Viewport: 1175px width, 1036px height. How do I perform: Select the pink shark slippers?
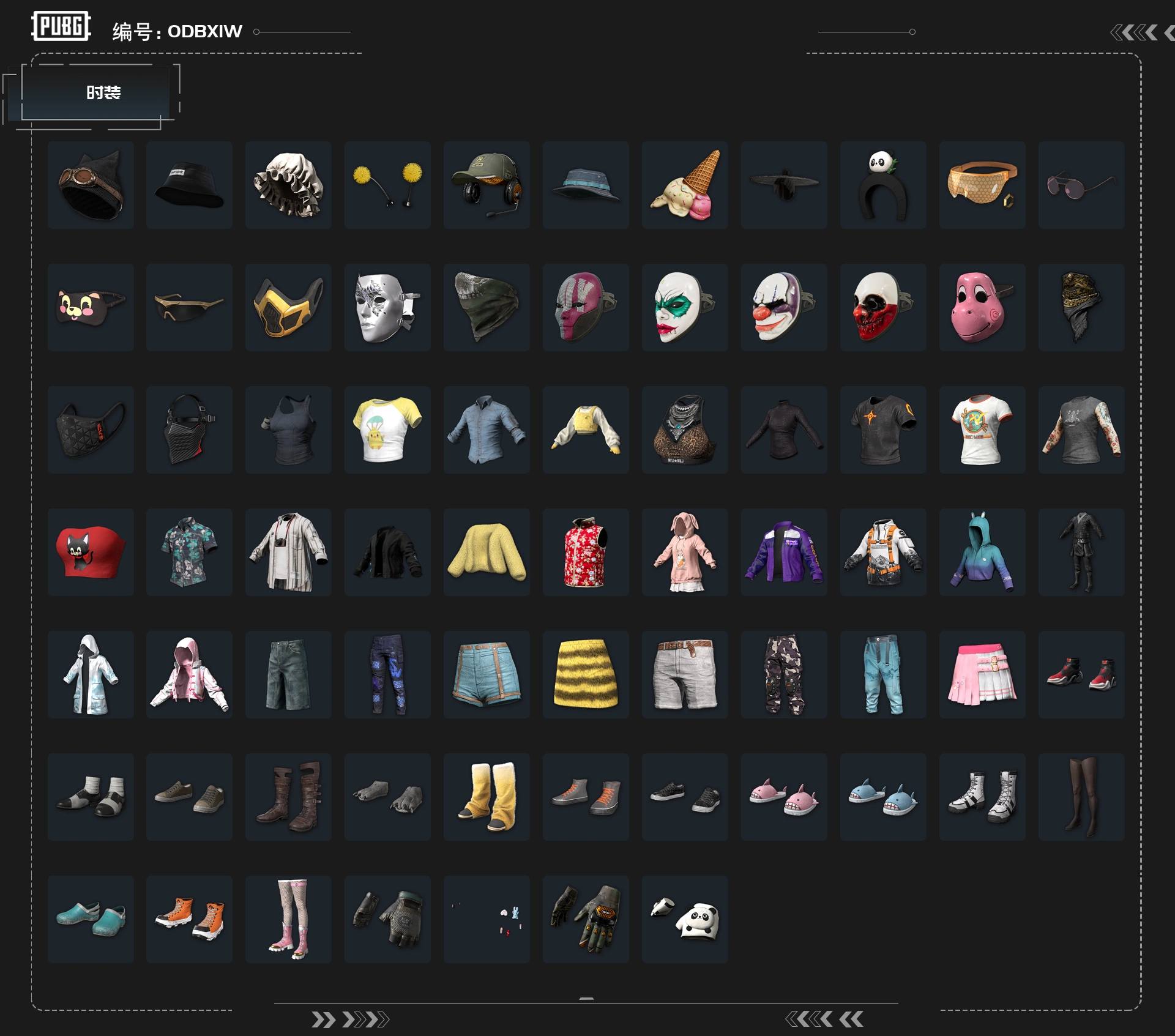tap(784, 797)
